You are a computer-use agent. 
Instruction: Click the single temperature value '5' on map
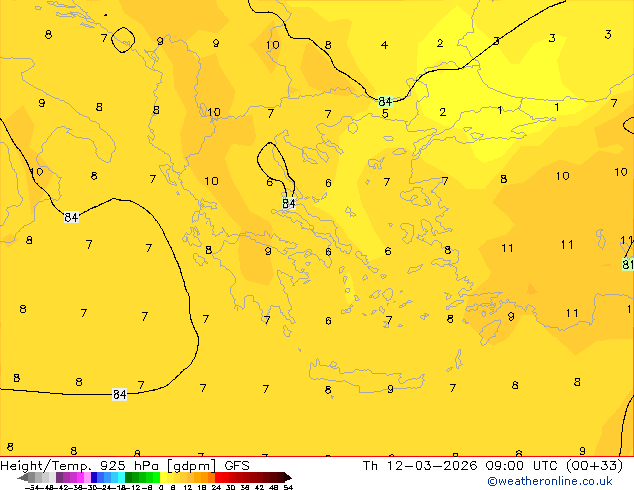(385, 114)
